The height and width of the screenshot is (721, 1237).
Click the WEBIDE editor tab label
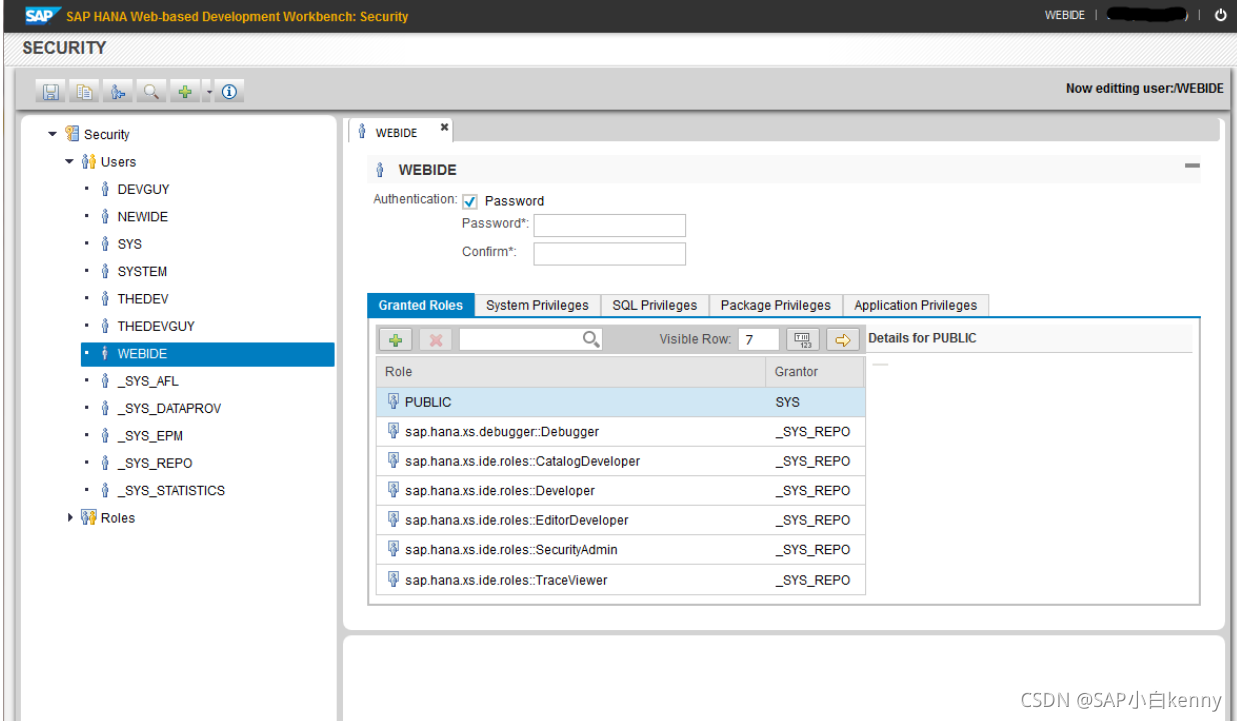(x=397, y=133)
